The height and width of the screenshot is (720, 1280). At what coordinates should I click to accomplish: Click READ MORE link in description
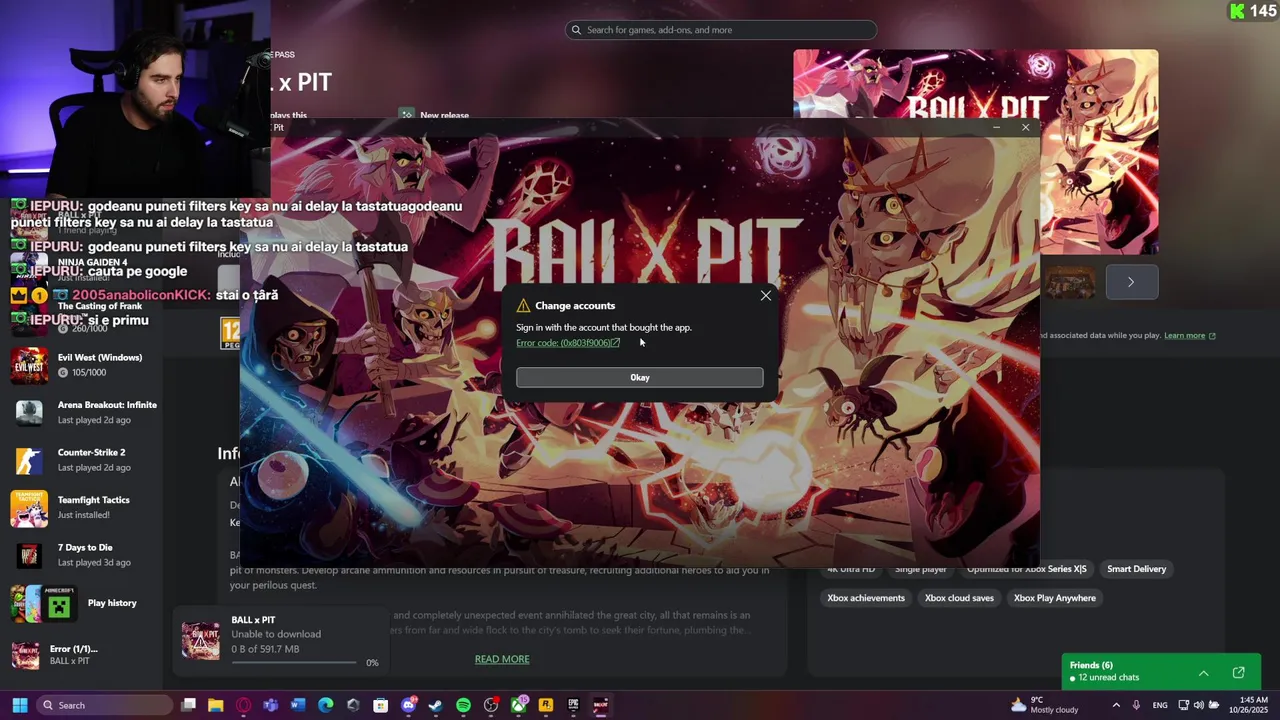(502, 659)
